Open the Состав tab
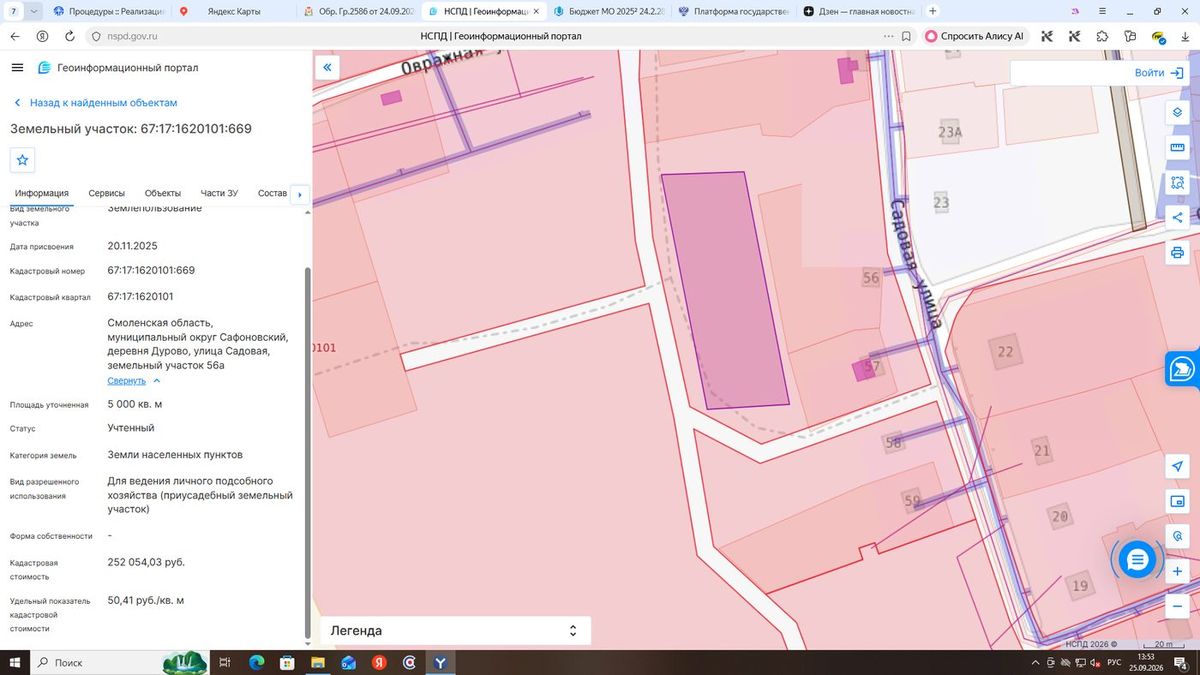This screenshot has height=675, width=1200. pyautogui.click(x=272, y=193)
